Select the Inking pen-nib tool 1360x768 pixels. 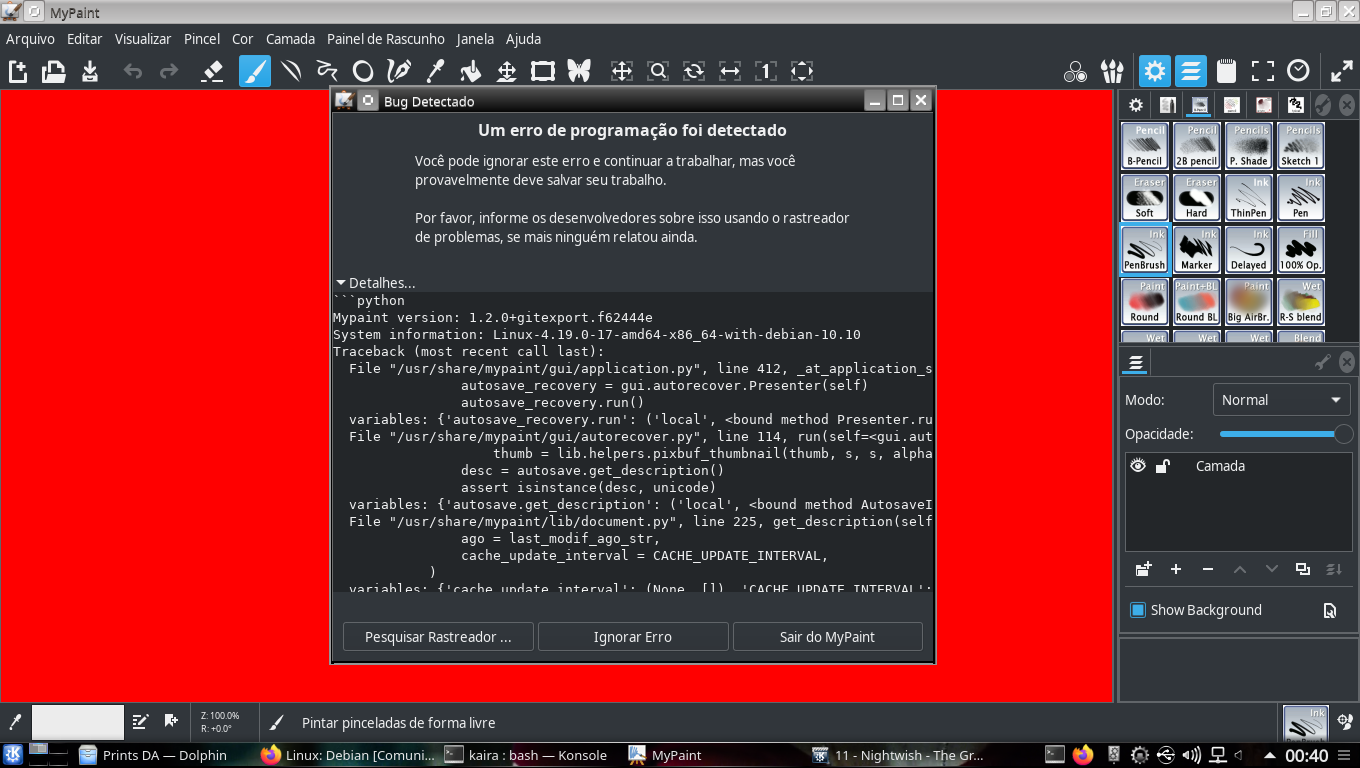[x=399, y=71]
